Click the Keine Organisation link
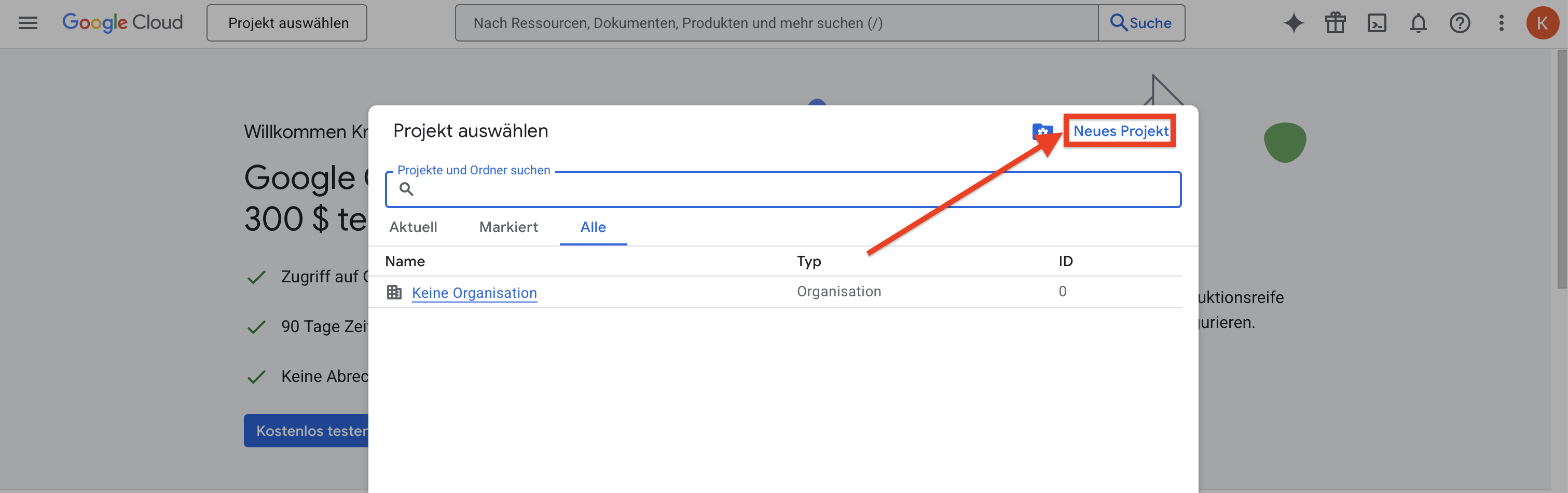1568x493 pixels. click(x=474, y=293)
